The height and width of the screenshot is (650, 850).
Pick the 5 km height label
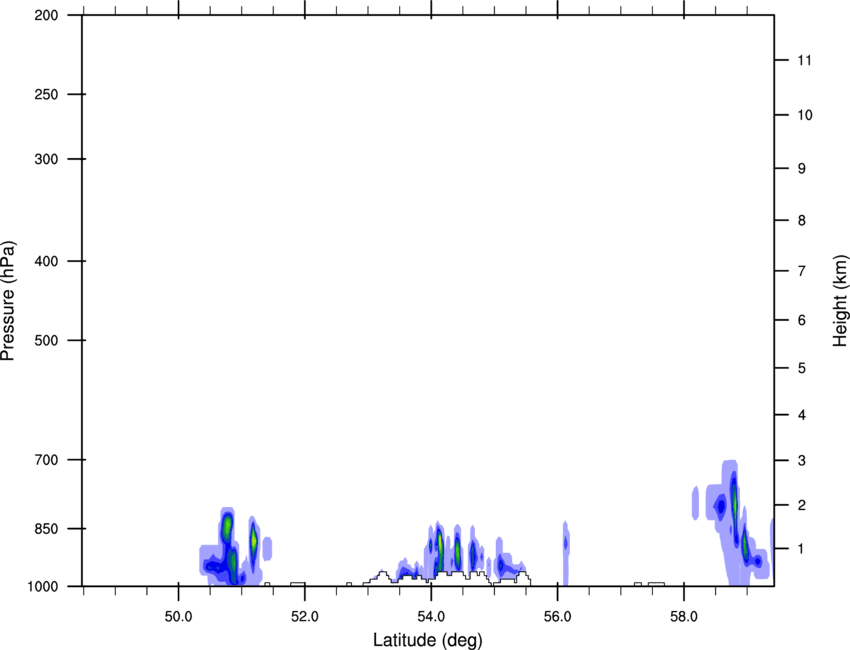(802, 369)
